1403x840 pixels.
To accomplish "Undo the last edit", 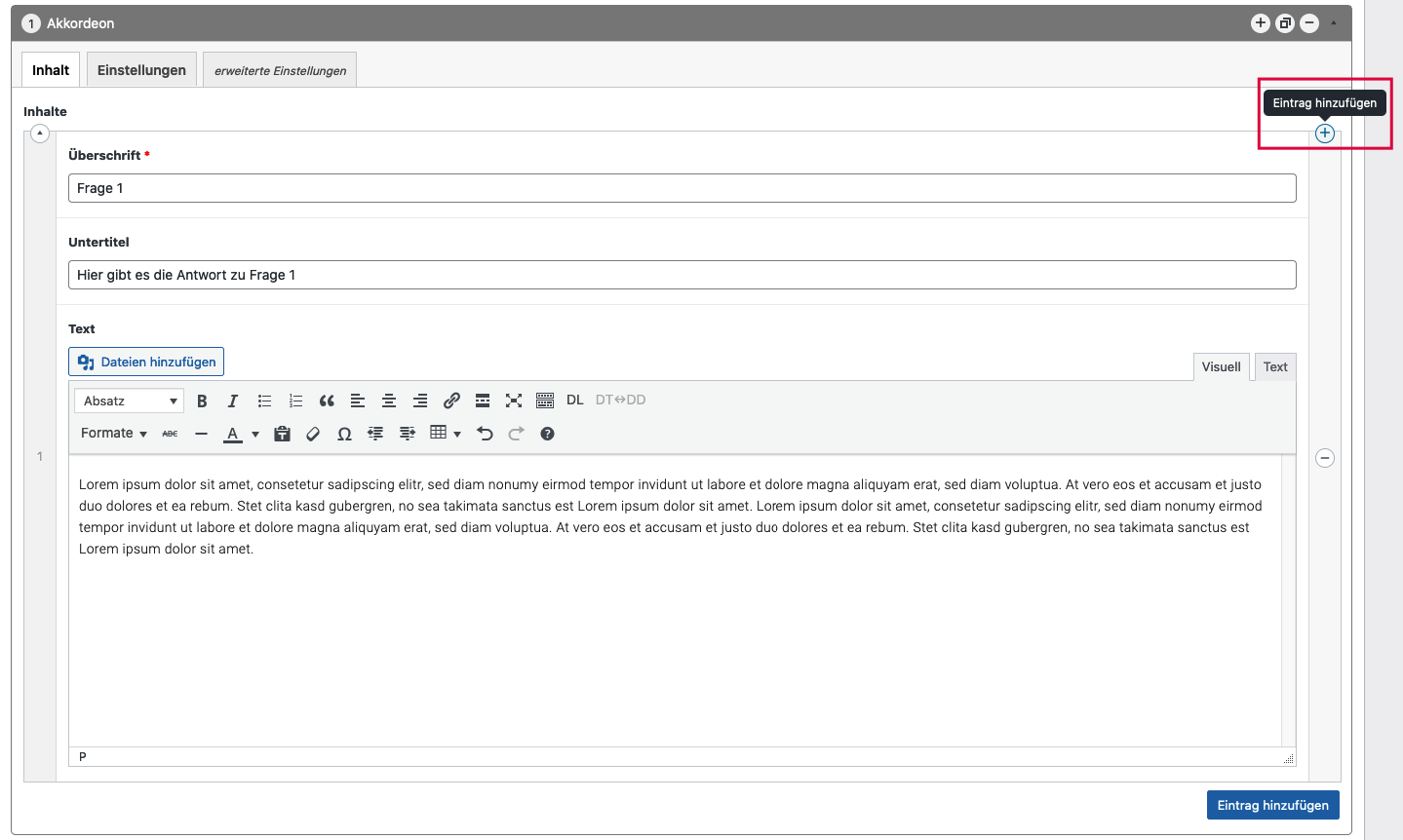I will (485, 434).
